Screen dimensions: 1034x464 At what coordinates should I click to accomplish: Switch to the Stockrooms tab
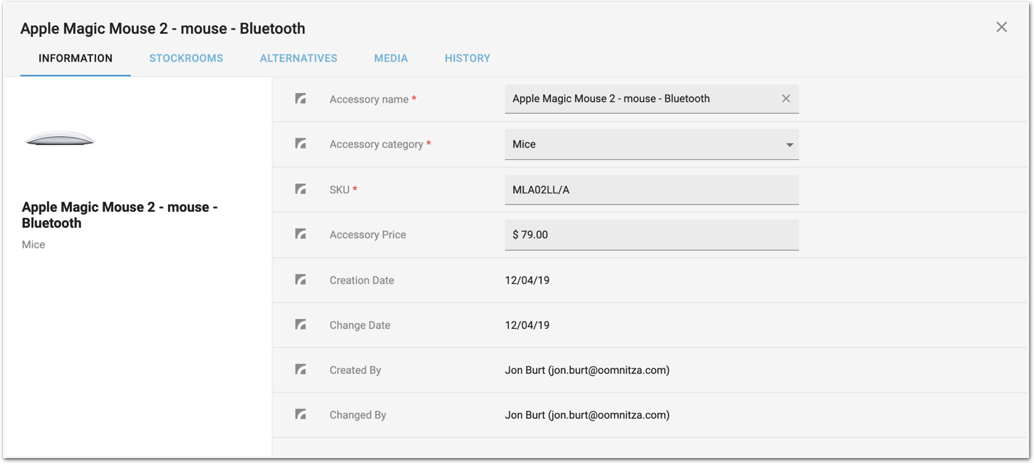point(186,58)
